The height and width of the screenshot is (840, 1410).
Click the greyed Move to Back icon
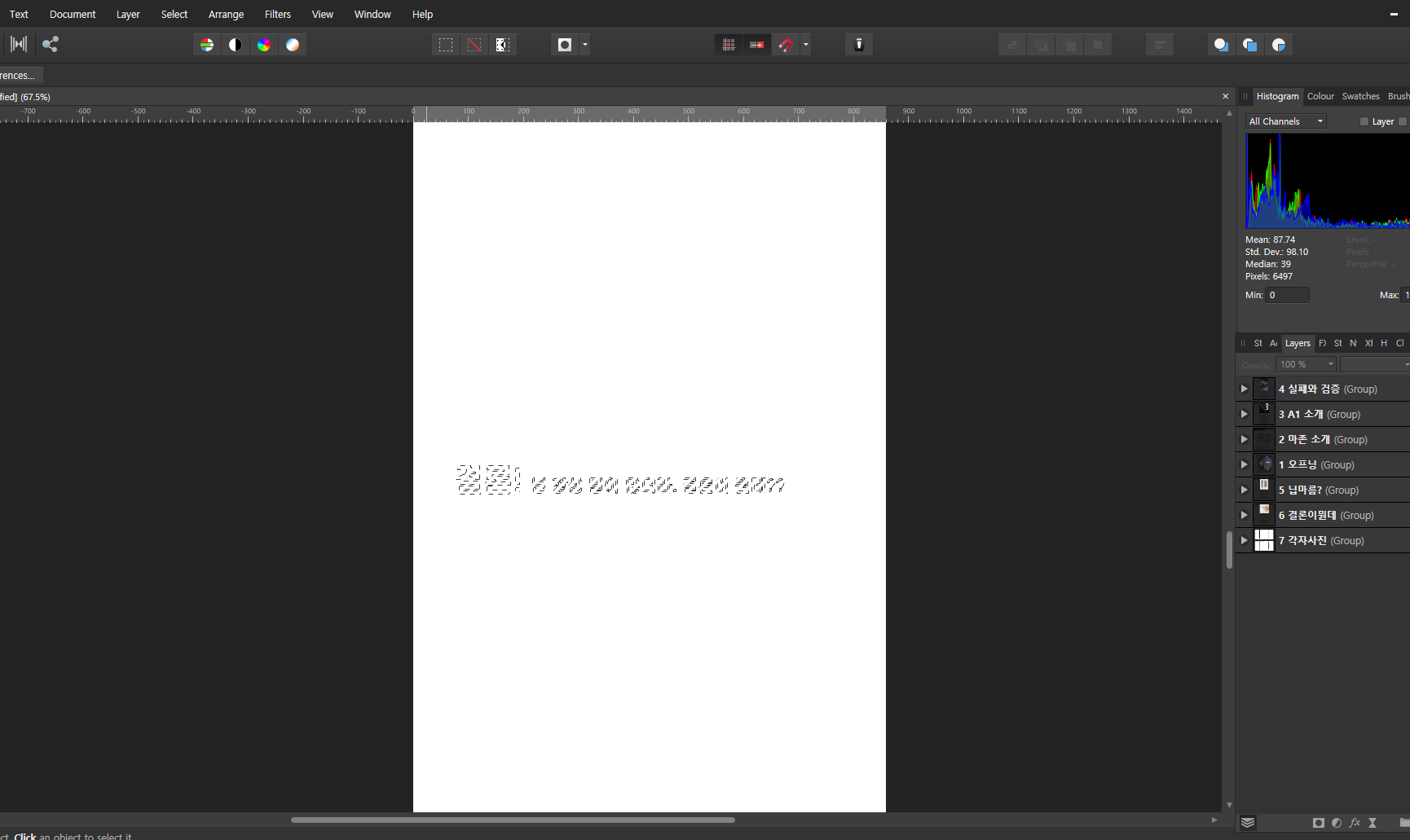point(1012,45)
